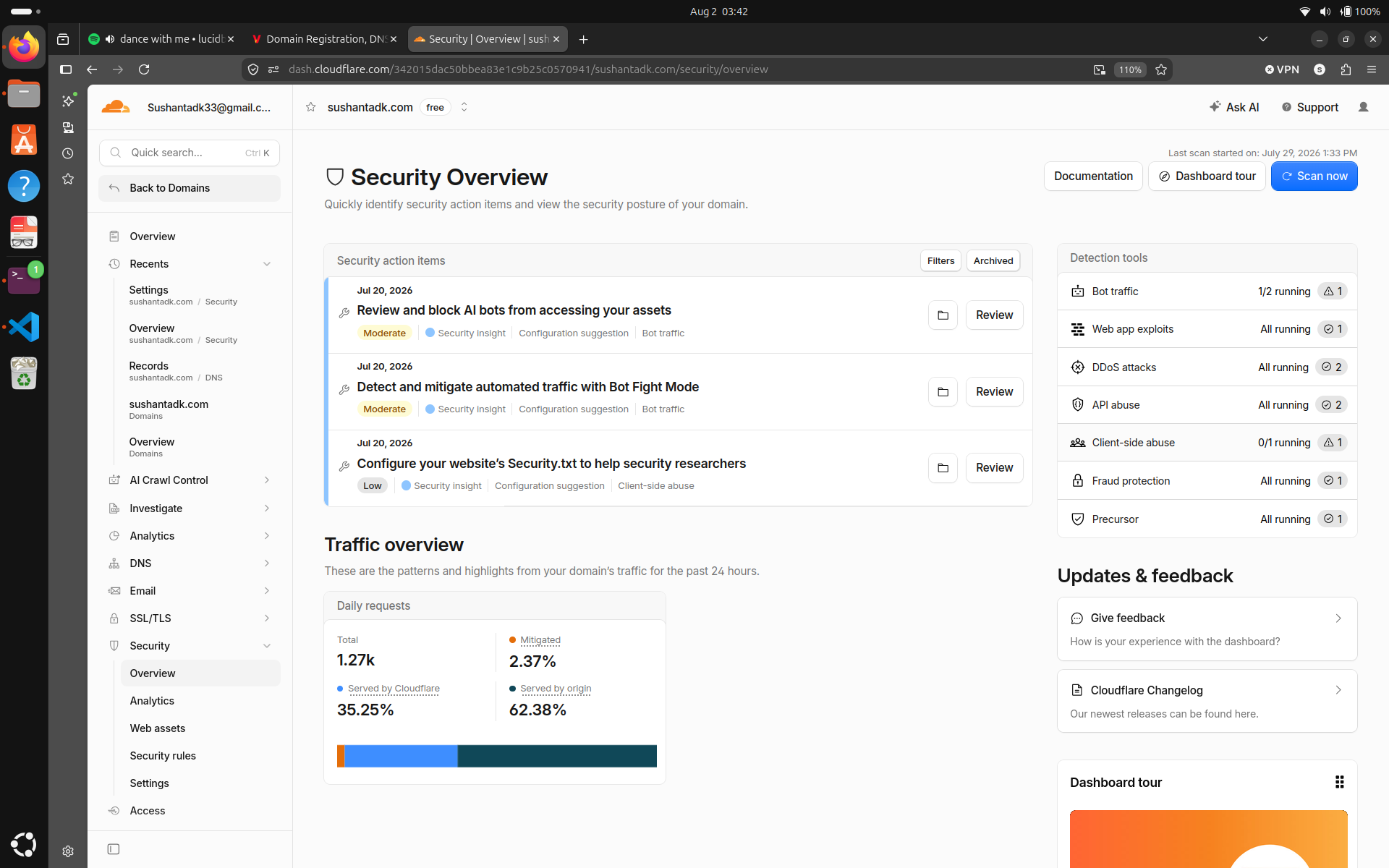Click the blue served-by-Cloudflare bar segment
1389x868 pixels.
pyautogui.click(x=402, y=756)
